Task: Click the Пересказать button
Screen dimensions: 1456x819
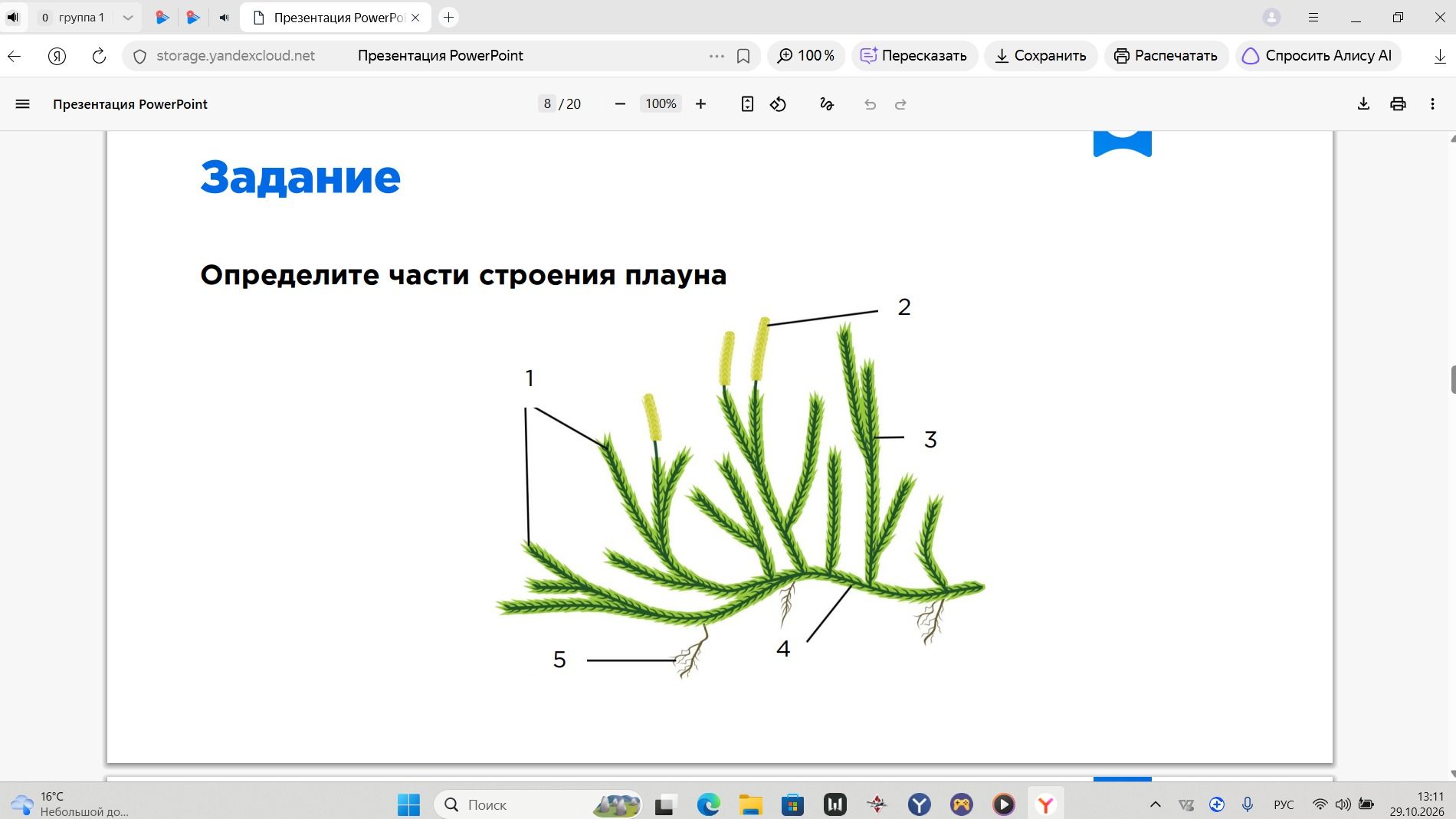Action: coord(914,56)
